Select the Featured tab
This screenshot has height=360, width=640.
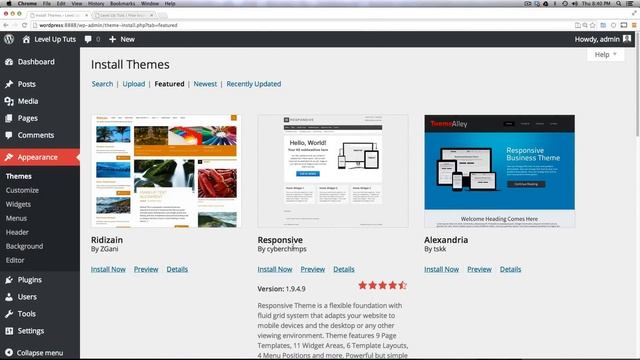[169, 84]
